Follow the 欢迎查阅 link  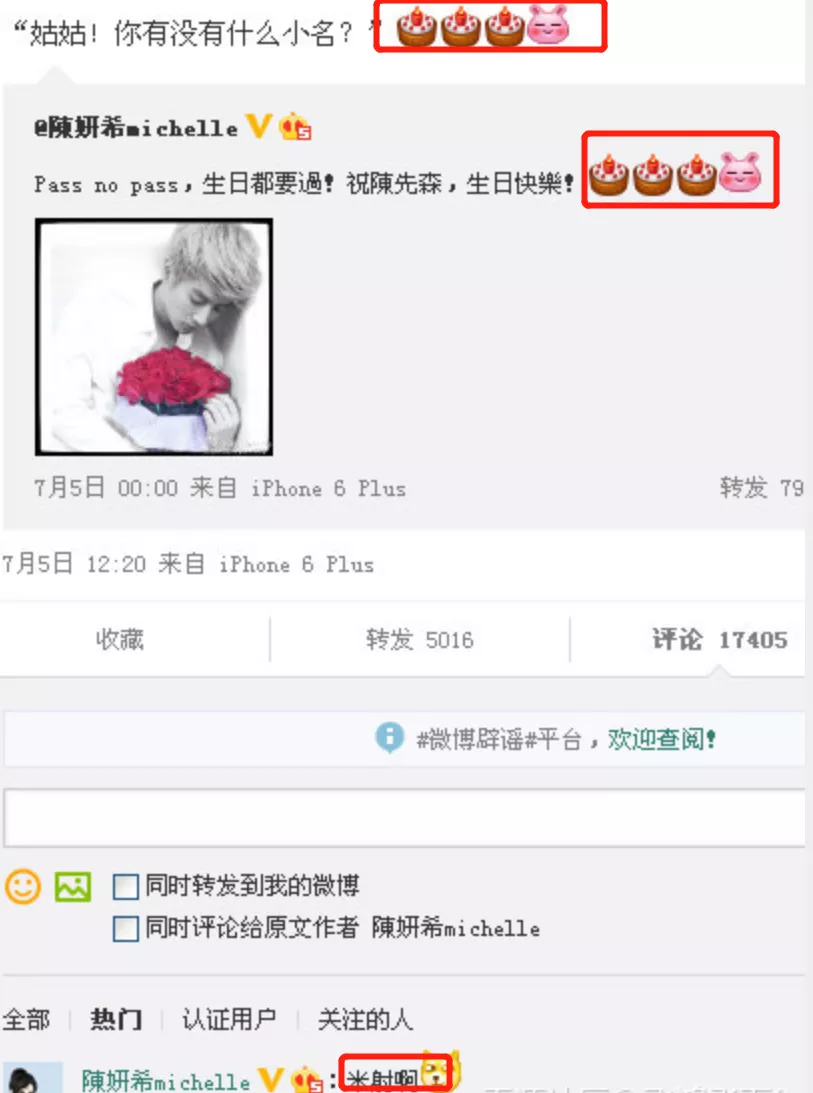pyautogui.click(x=661, y=739)
